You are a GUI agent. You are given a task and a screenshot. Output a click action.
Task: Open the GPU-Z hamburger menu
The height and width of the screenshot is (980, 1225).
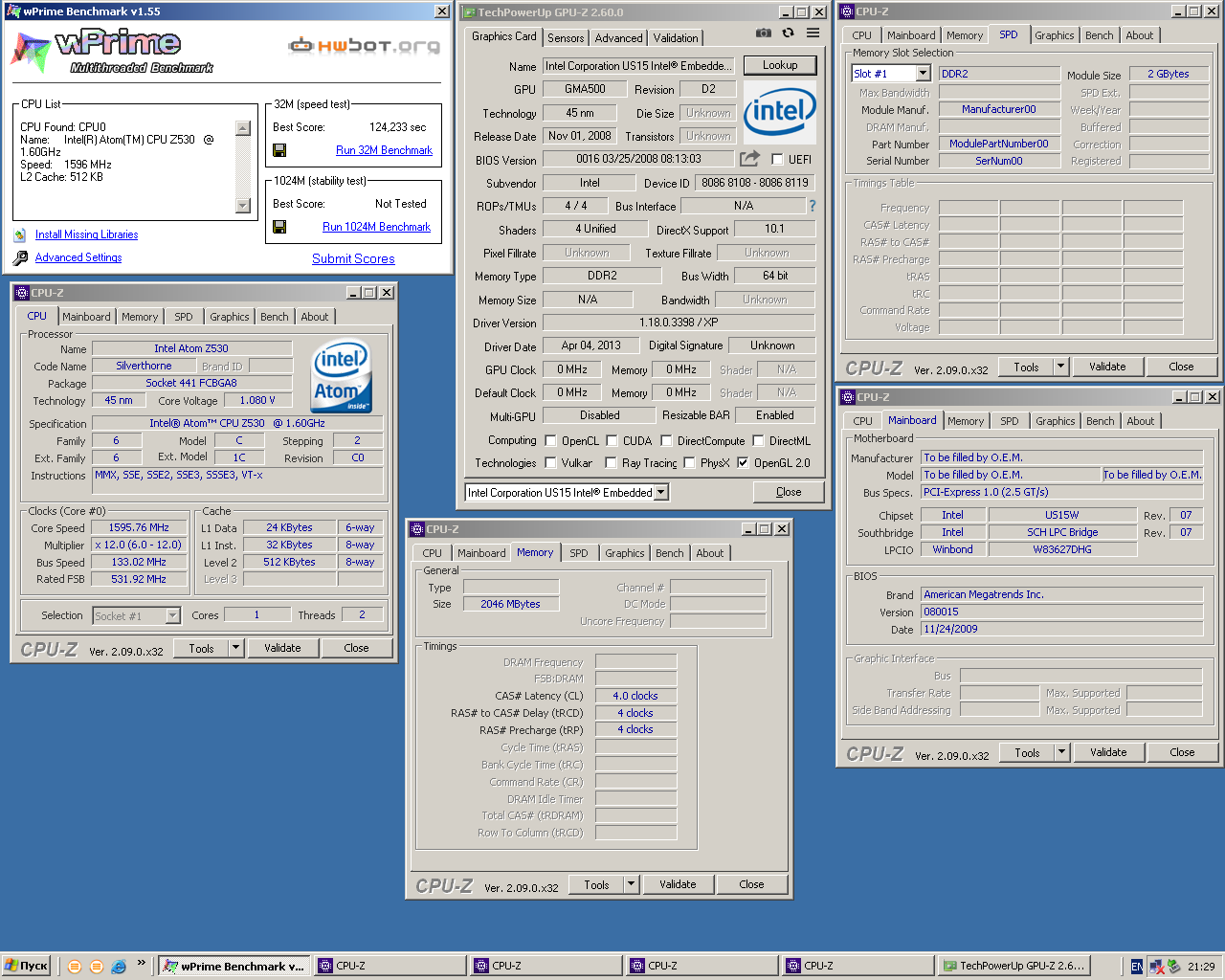click(813, 33)
